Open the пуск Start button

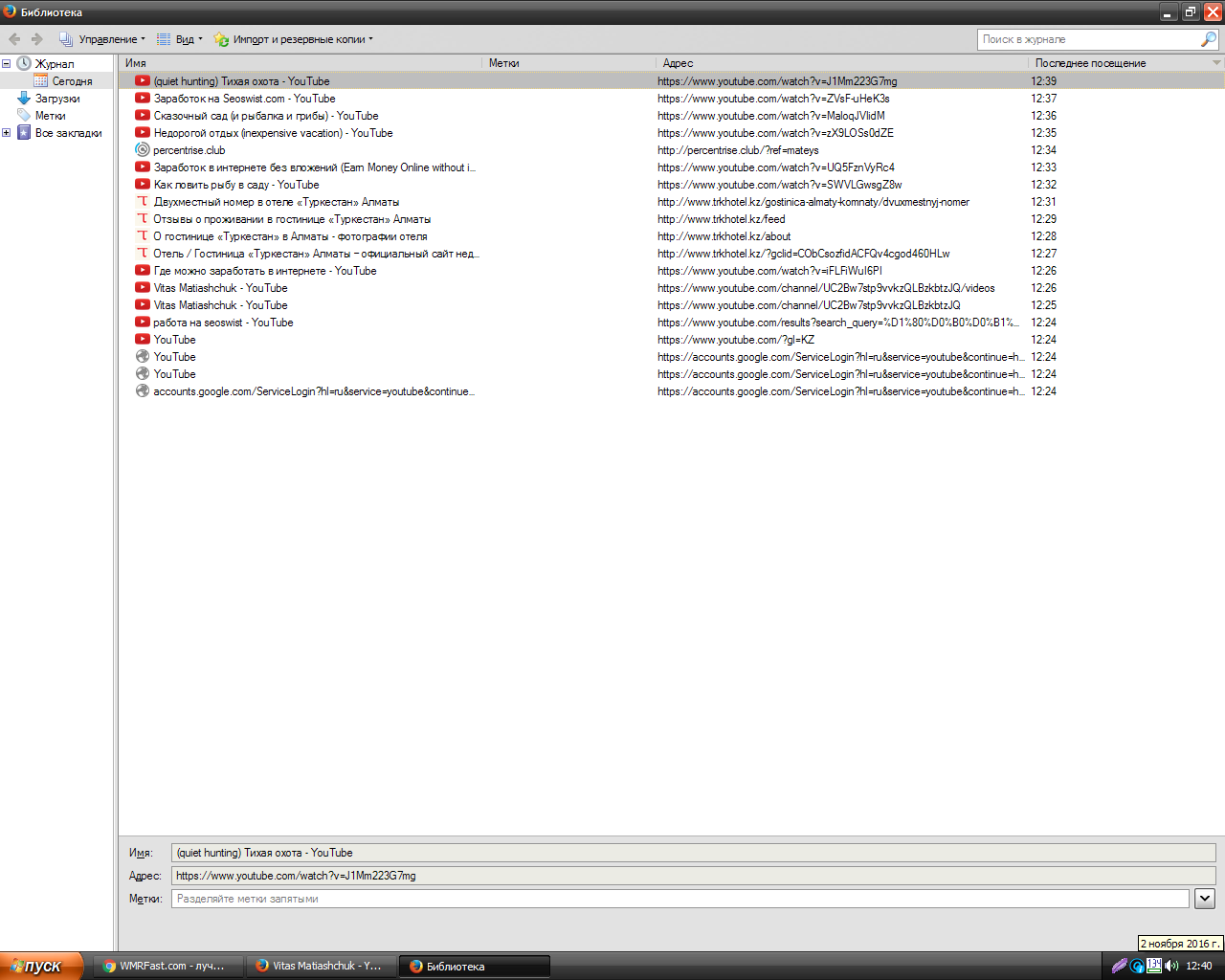(41, 966)
